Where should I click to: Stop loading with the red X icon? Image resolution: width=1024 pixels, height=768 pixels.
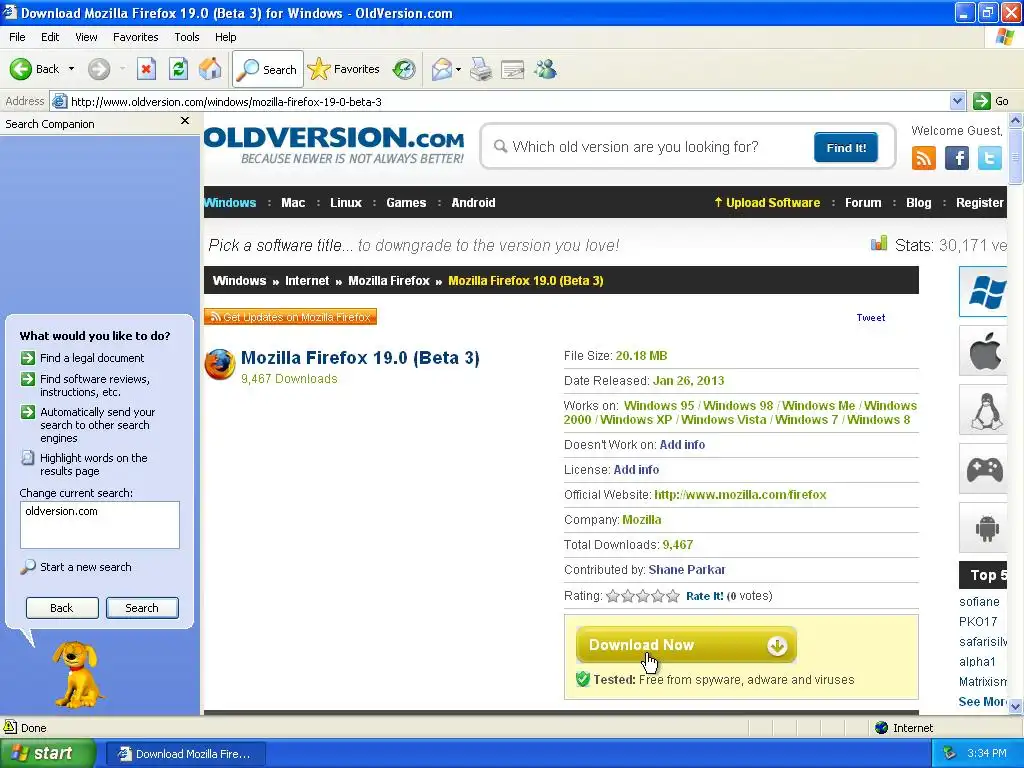click(x=146, y=69)
